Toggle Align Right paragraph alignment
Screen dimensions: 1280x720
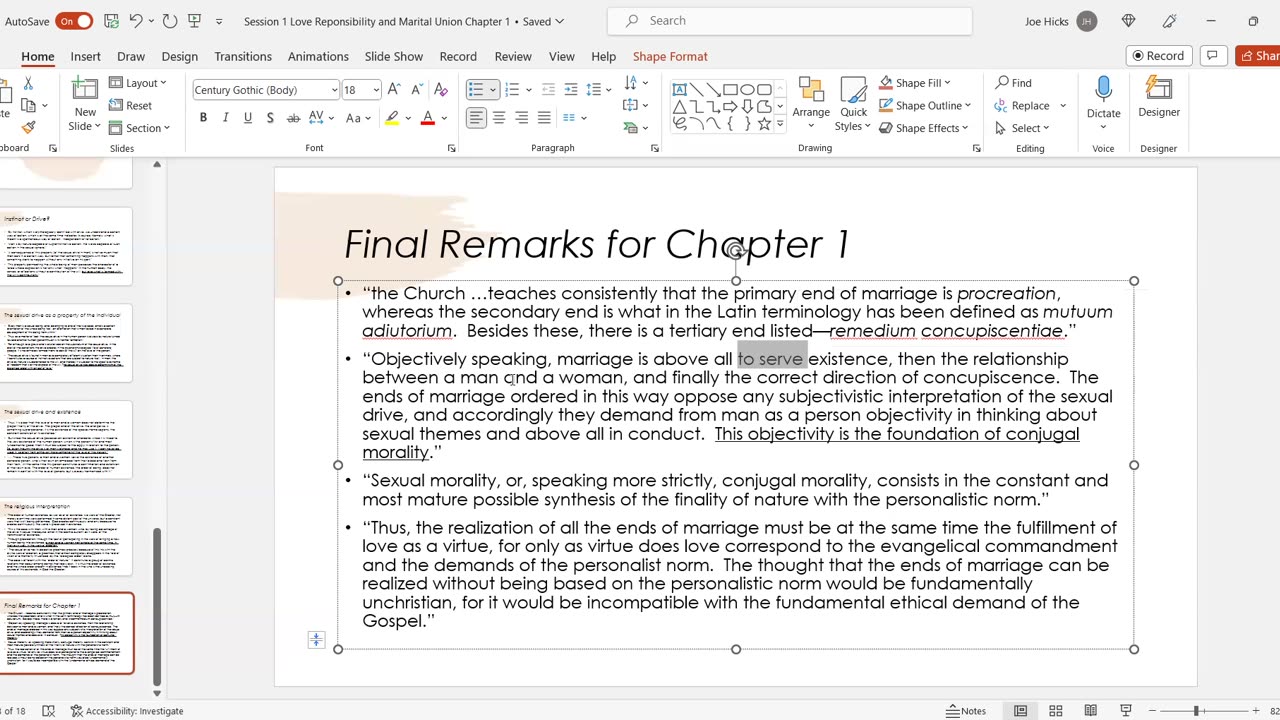coord(521,118)
